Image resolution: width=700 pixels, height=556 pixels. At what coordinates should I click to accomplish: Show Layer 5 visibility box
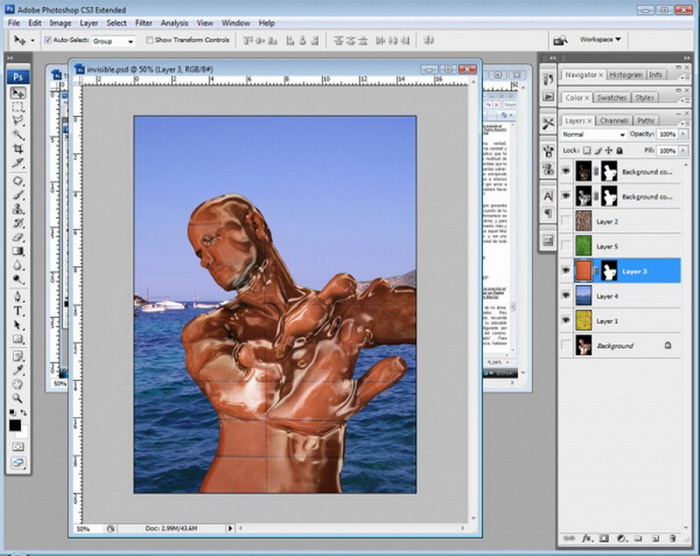click(566, 246)
